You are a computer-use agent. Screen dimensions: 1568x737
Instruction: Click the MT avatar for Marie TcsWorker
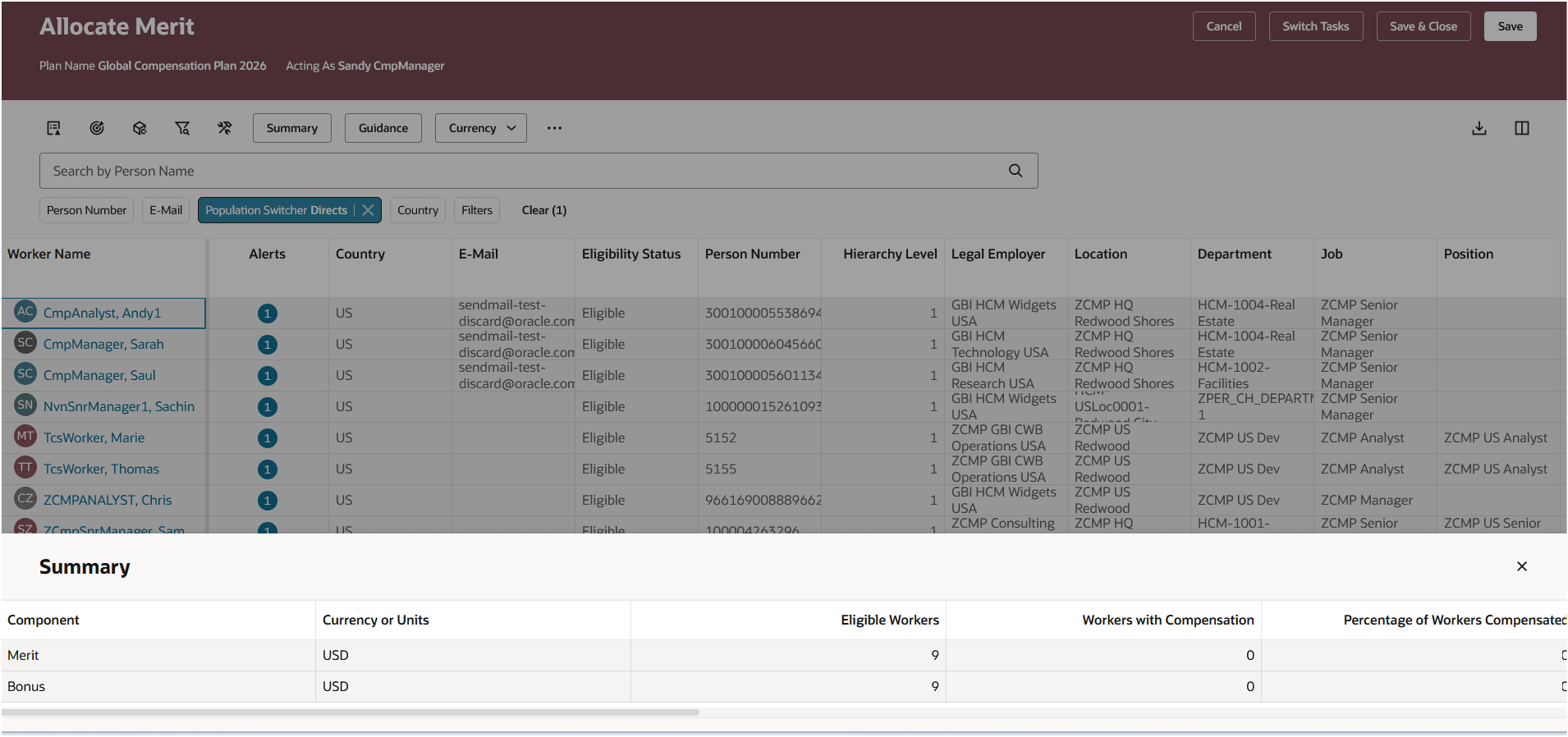pyautogui.click(x=25, y=437)
